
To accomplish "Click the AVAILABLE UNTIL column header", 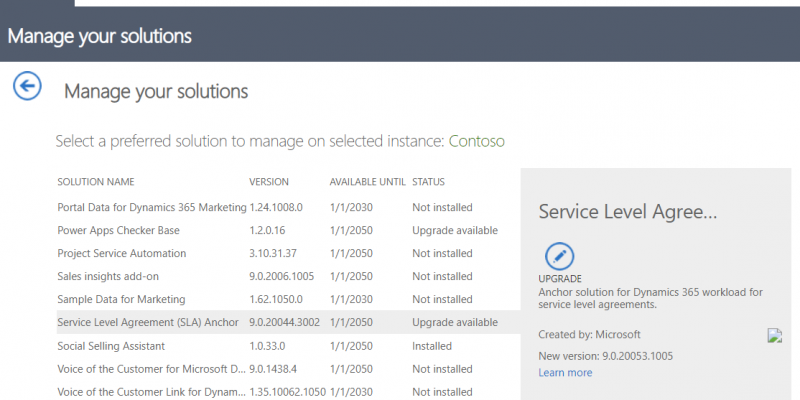I will click(367, 182).
